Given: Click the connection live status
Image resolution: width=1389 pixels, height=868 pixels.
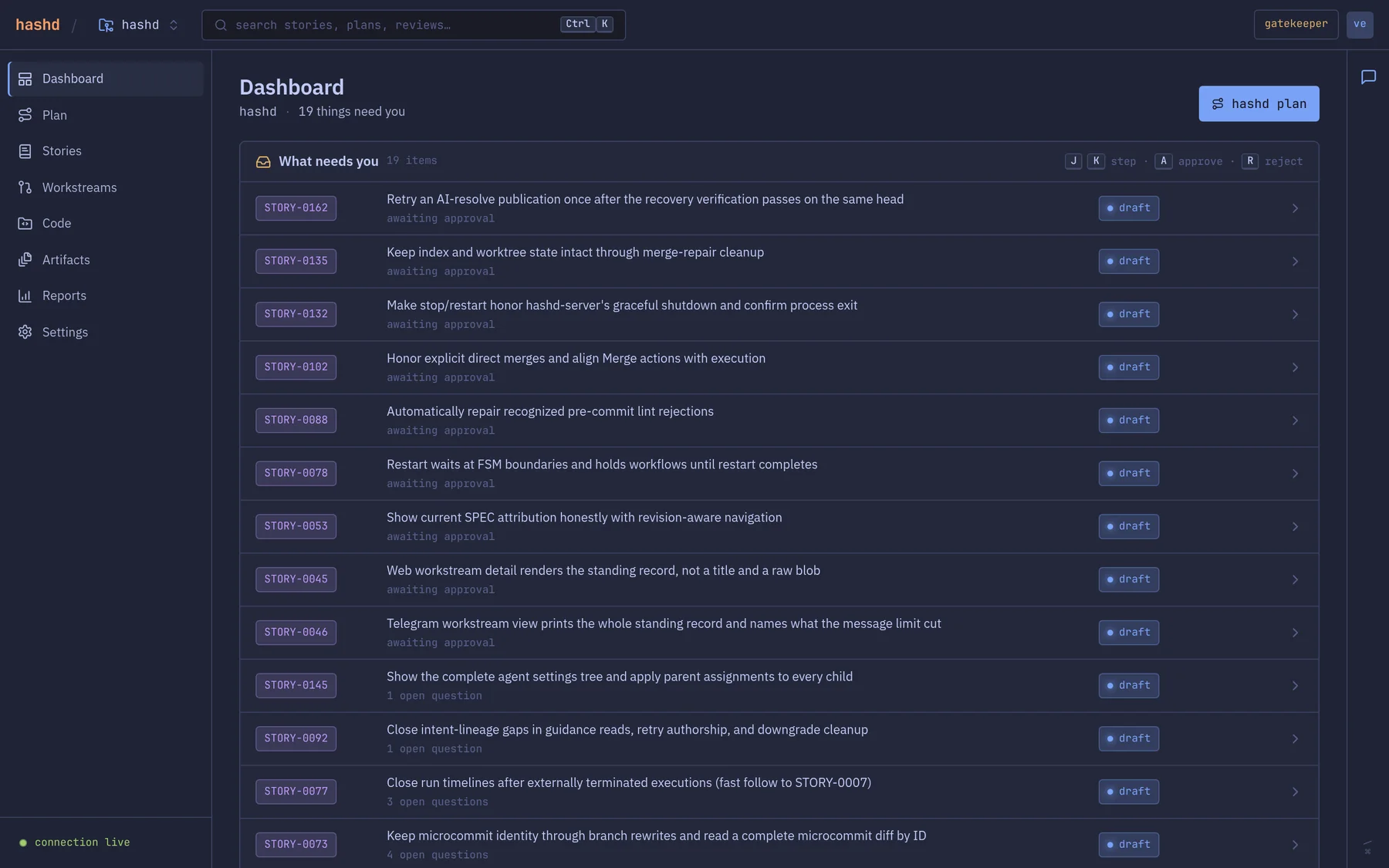Looking at the screenshot, I should point(75,843).
